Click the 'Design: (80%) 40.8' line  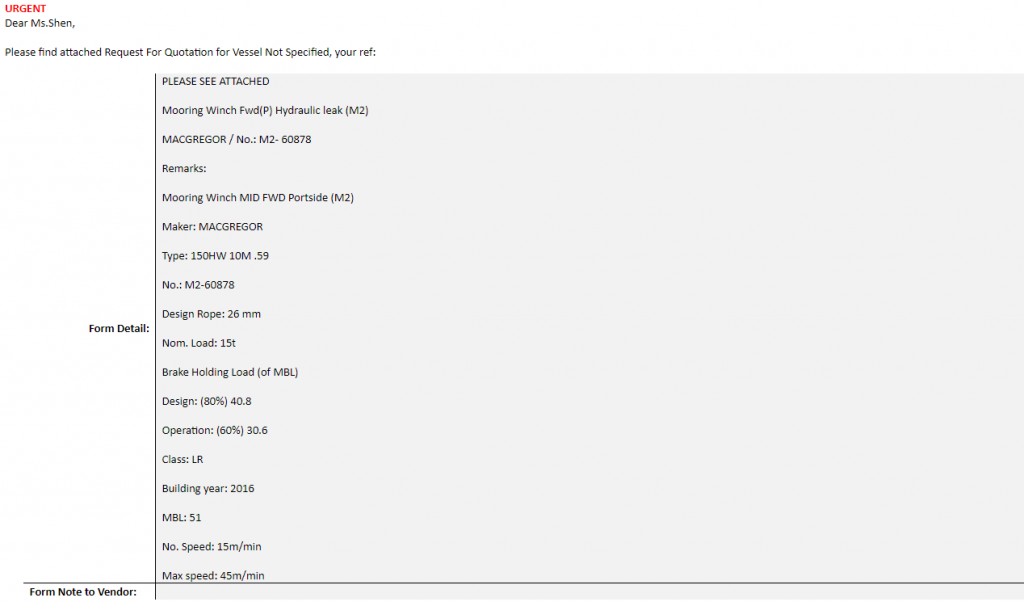click(208, 401)
